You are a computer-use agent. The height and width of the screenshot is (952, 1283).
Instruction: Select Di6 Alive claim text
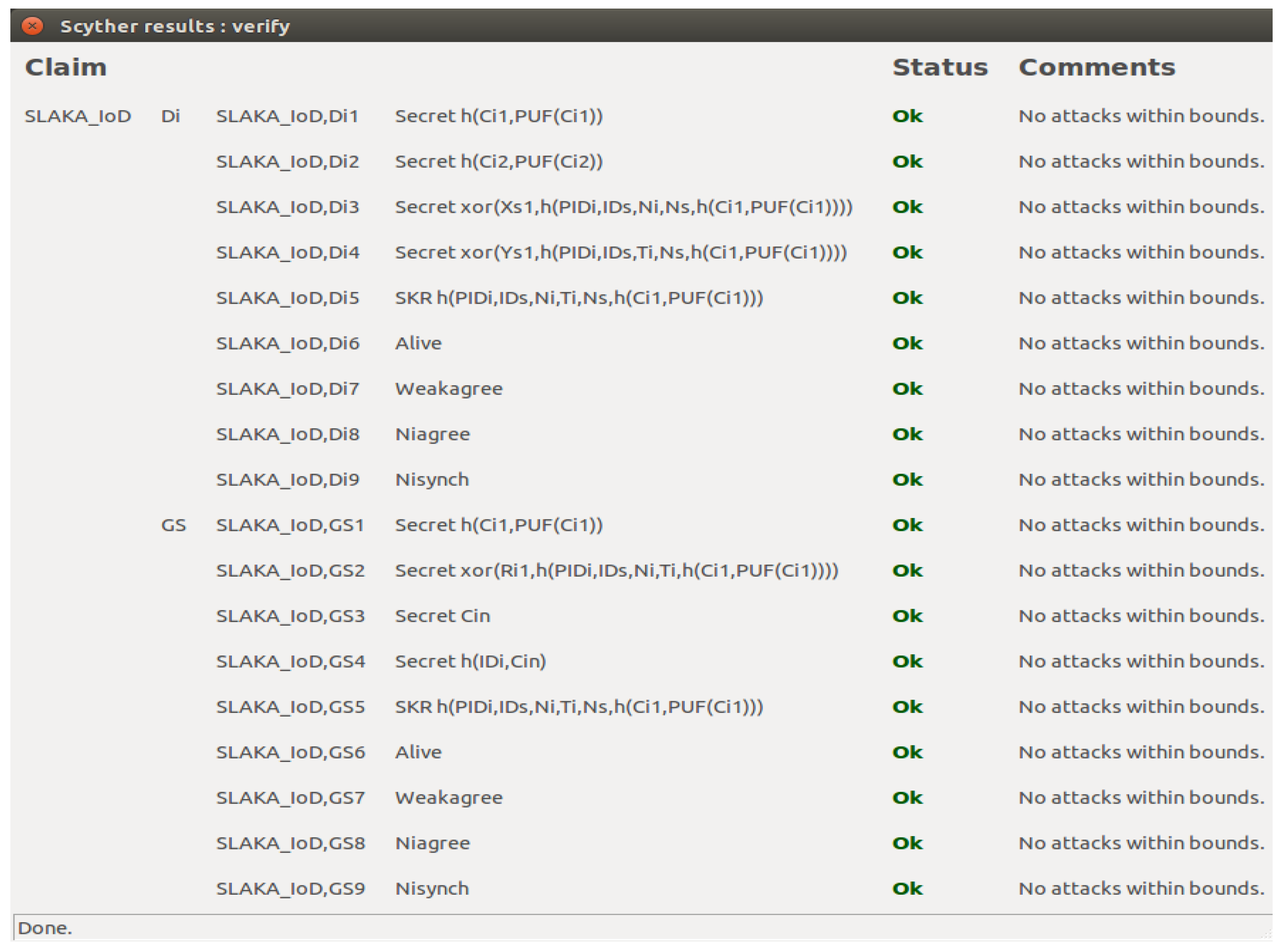418,343
